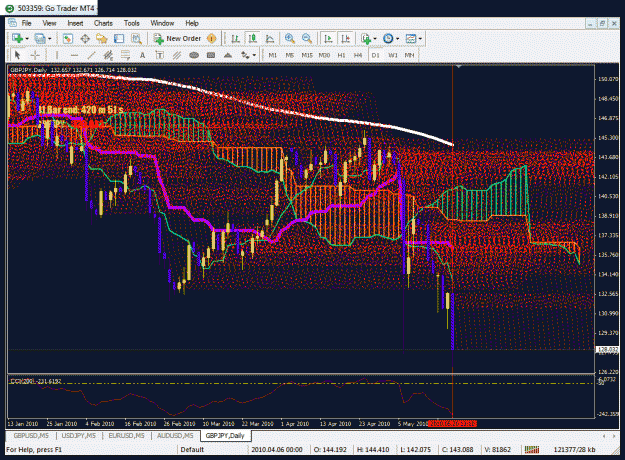Open the Tools menu
The image size is (625, 460).
coord(132,23)
